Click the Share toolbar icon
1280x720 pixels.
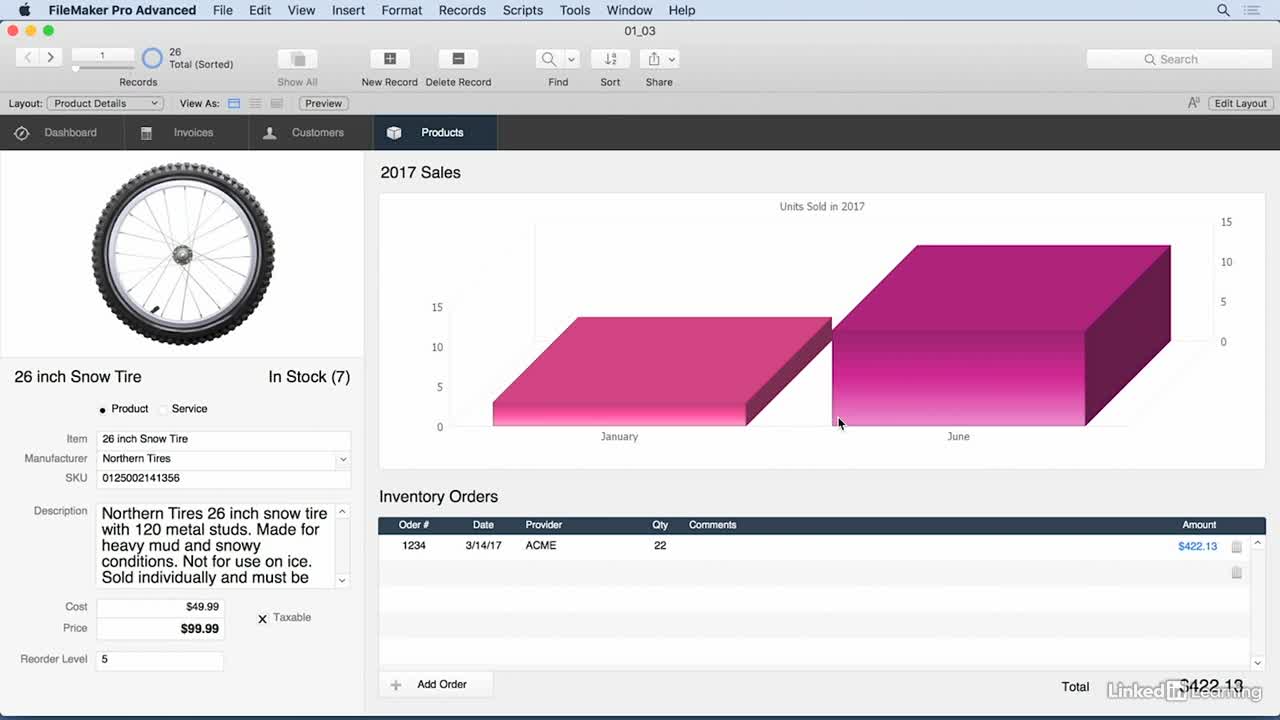653,59
